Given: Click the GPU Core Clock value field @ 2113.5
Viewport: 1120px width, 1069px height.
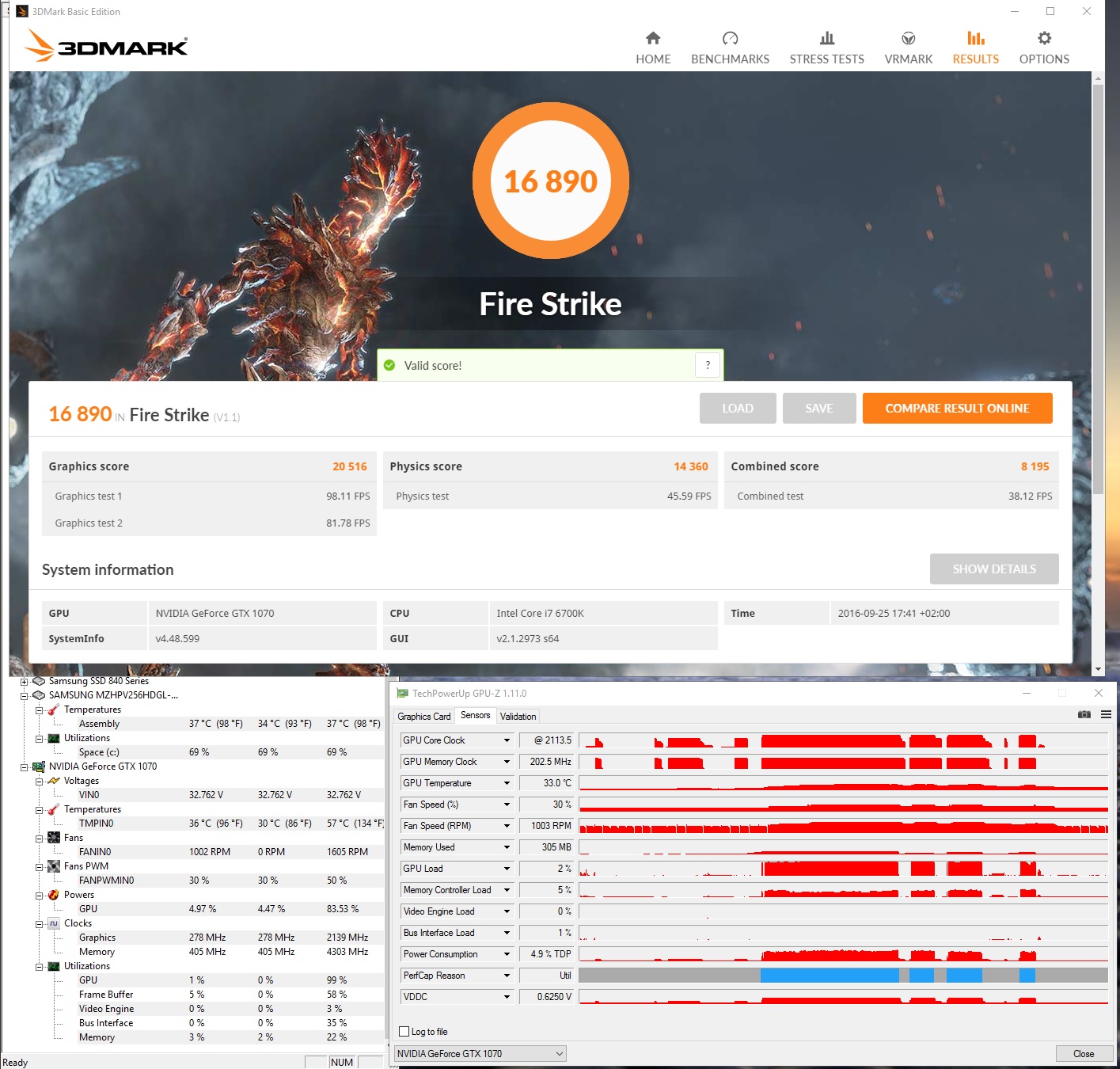Looking at the screenshot, I should (x=546, y=740).
